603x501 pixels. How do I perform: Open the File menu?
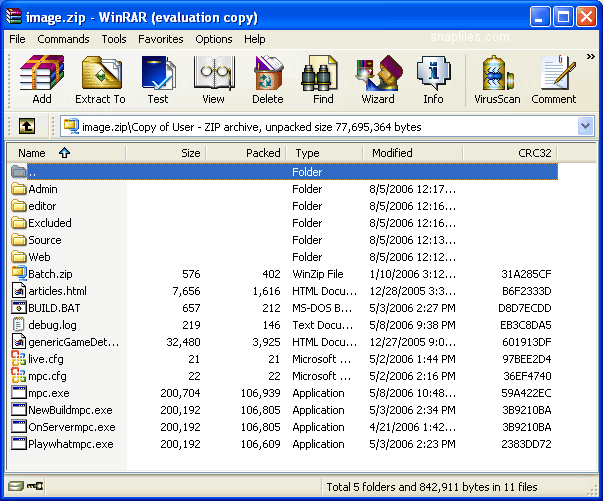tap(17, 39)
